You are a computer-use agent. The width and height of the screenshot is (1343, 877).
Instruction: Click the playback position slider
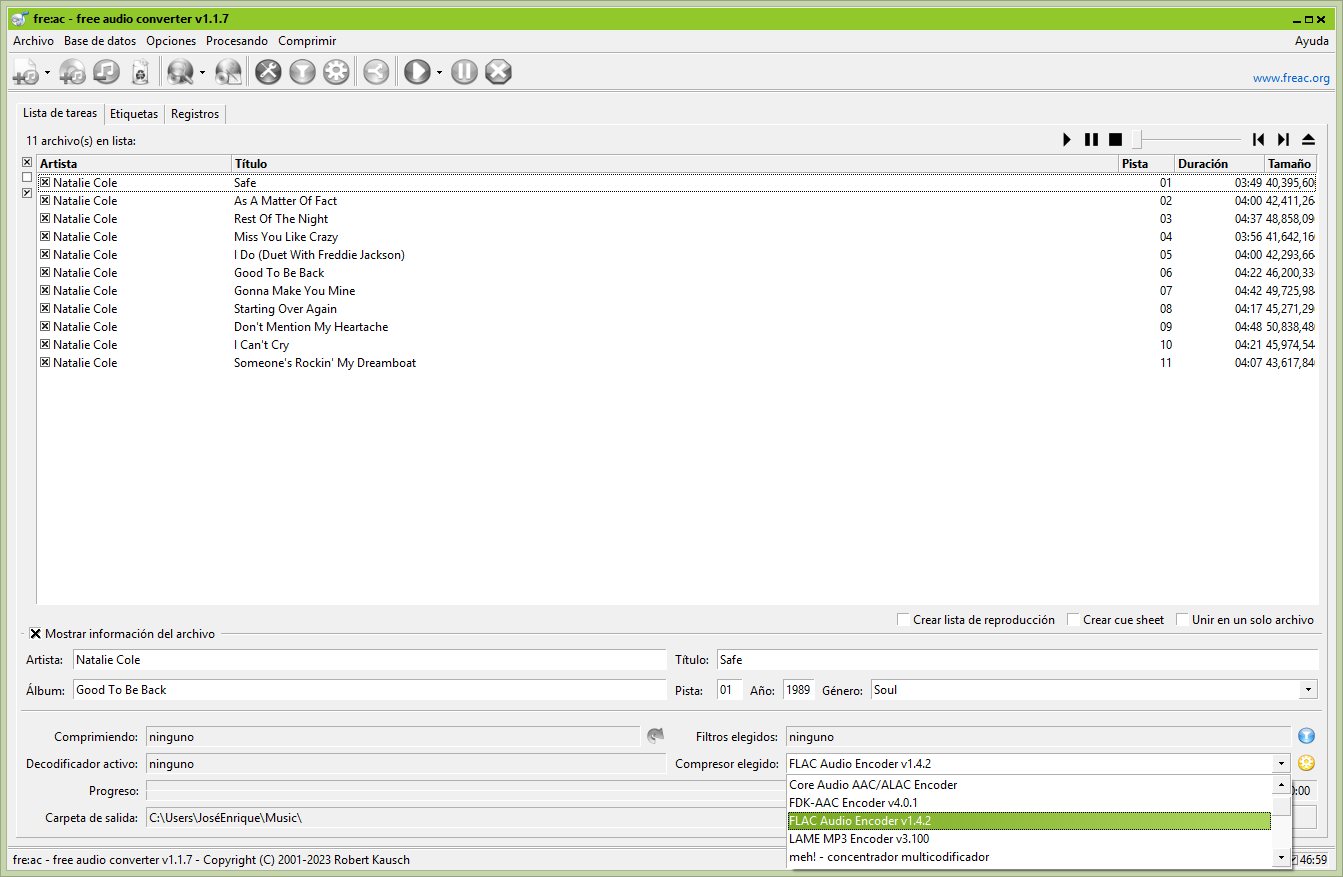(x=1190, y=140)
